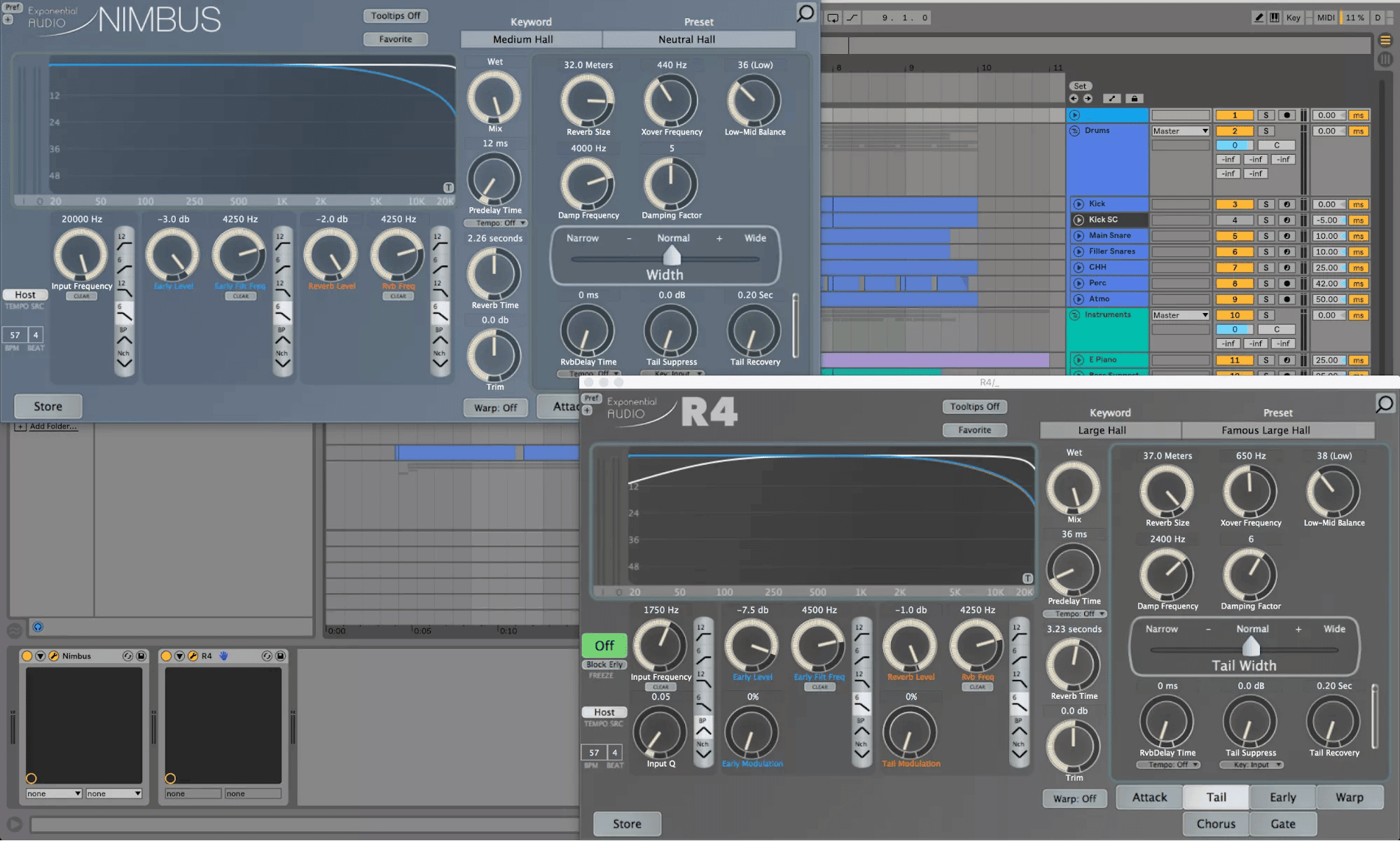The height and width of the screenshot is (841, 1400).
Task: Click the Nimbus Width slider handle
Action: click(672, 255)
